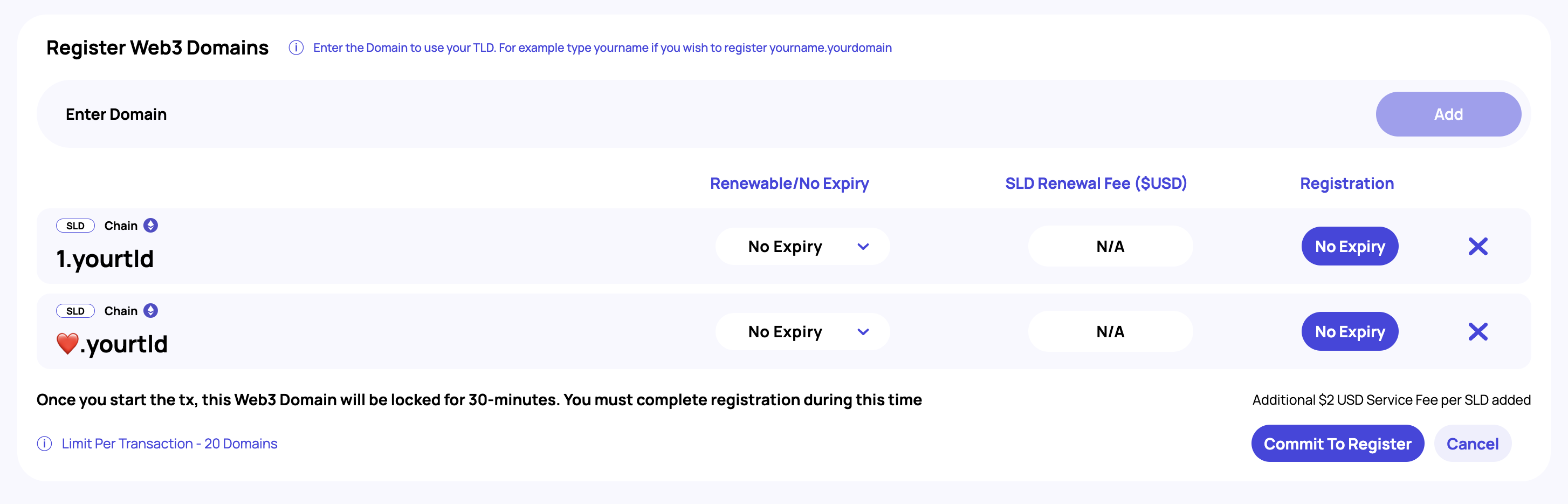Click the Add button

(1447, 114)
